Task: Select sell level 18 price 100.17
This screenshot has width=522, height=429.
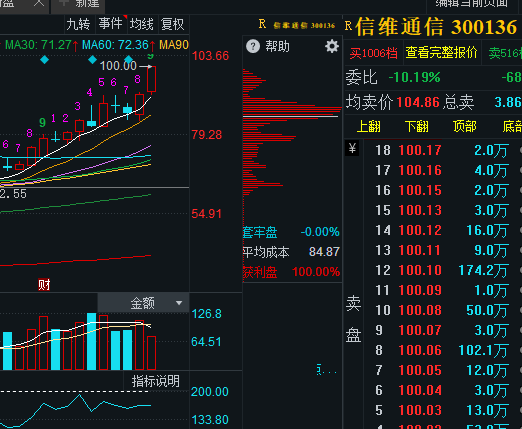Action: click(x=420, y=150)
